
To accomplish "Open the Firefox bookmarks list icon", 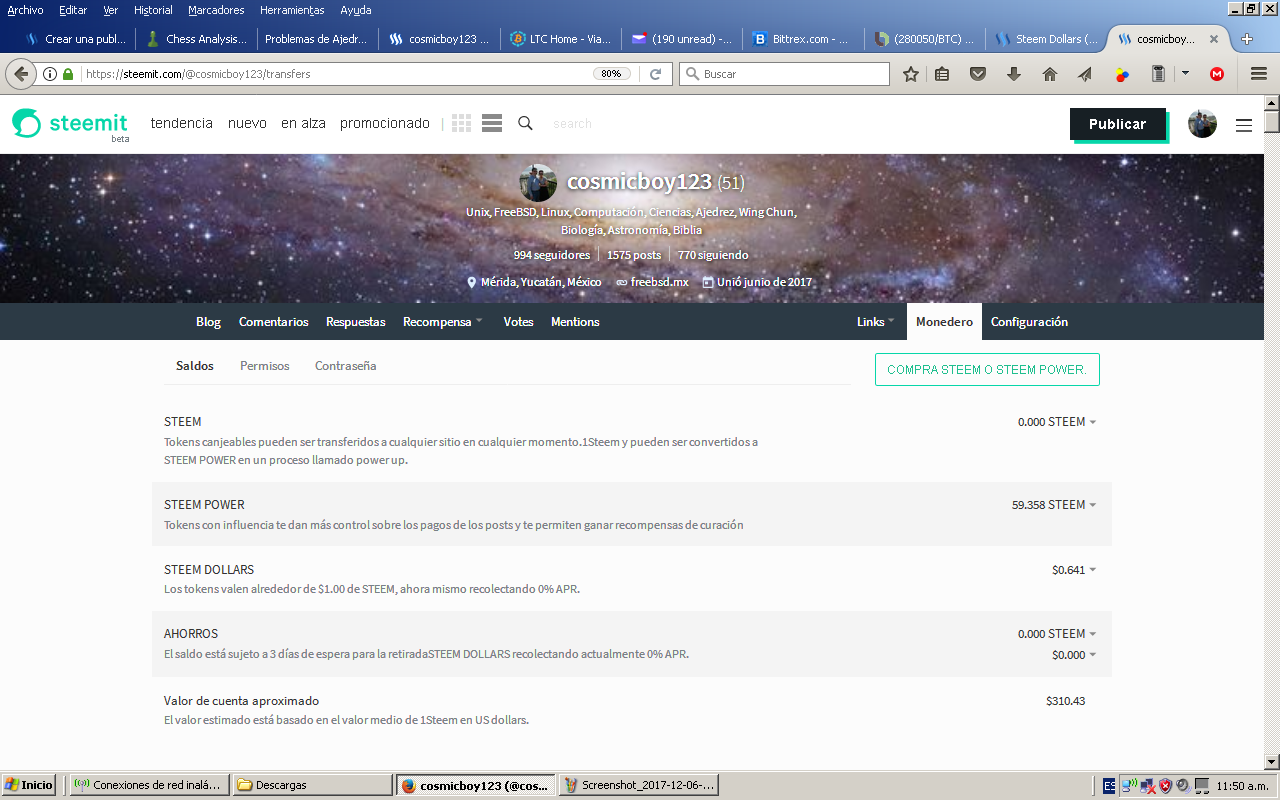I will click(x=942, y=74).
